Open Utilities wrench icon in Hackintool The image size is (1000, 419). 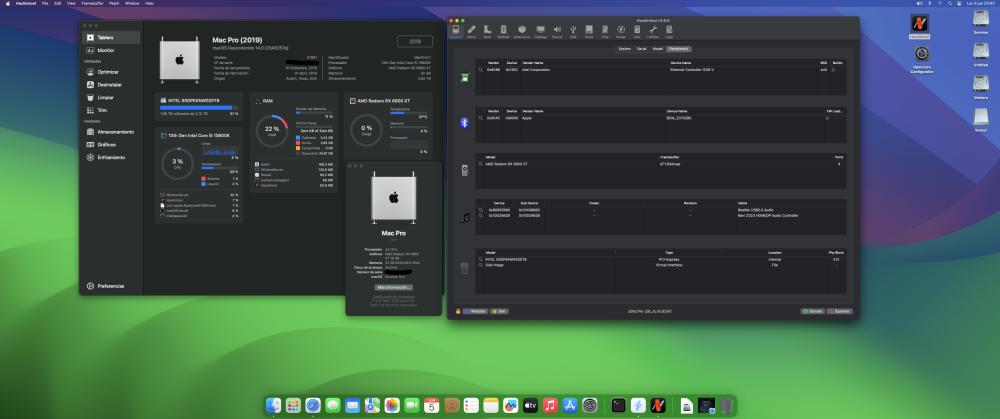pos(653,31)
